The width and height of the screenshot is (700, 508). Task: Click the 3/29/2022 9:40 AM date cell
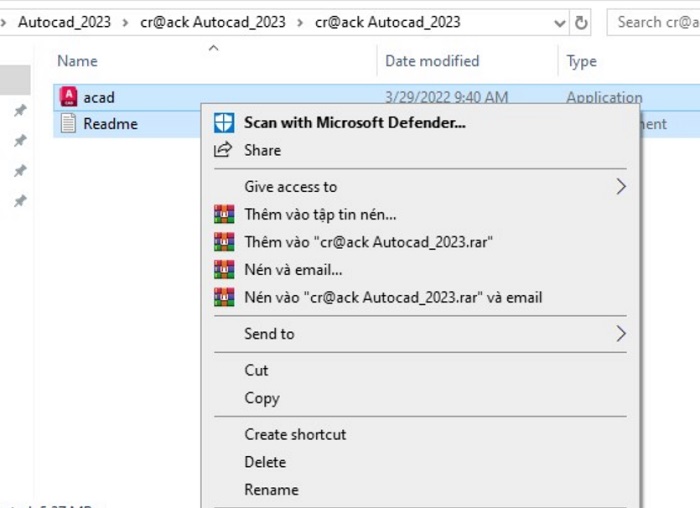446,97
